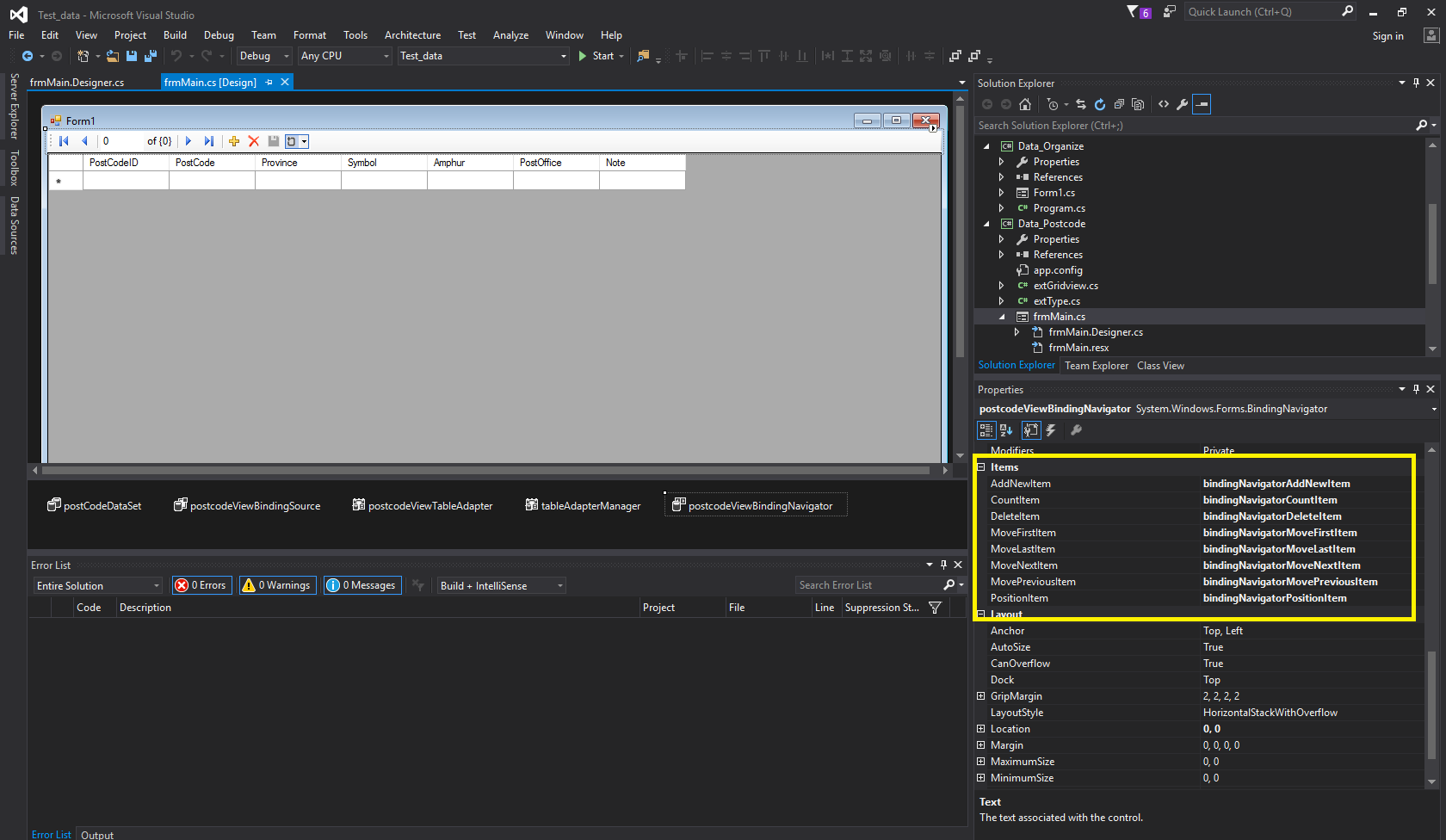This screenshot has width=1446, height=840.
Task: Collapse the Data_Postcode project node
Action: [x=986, y=224]
